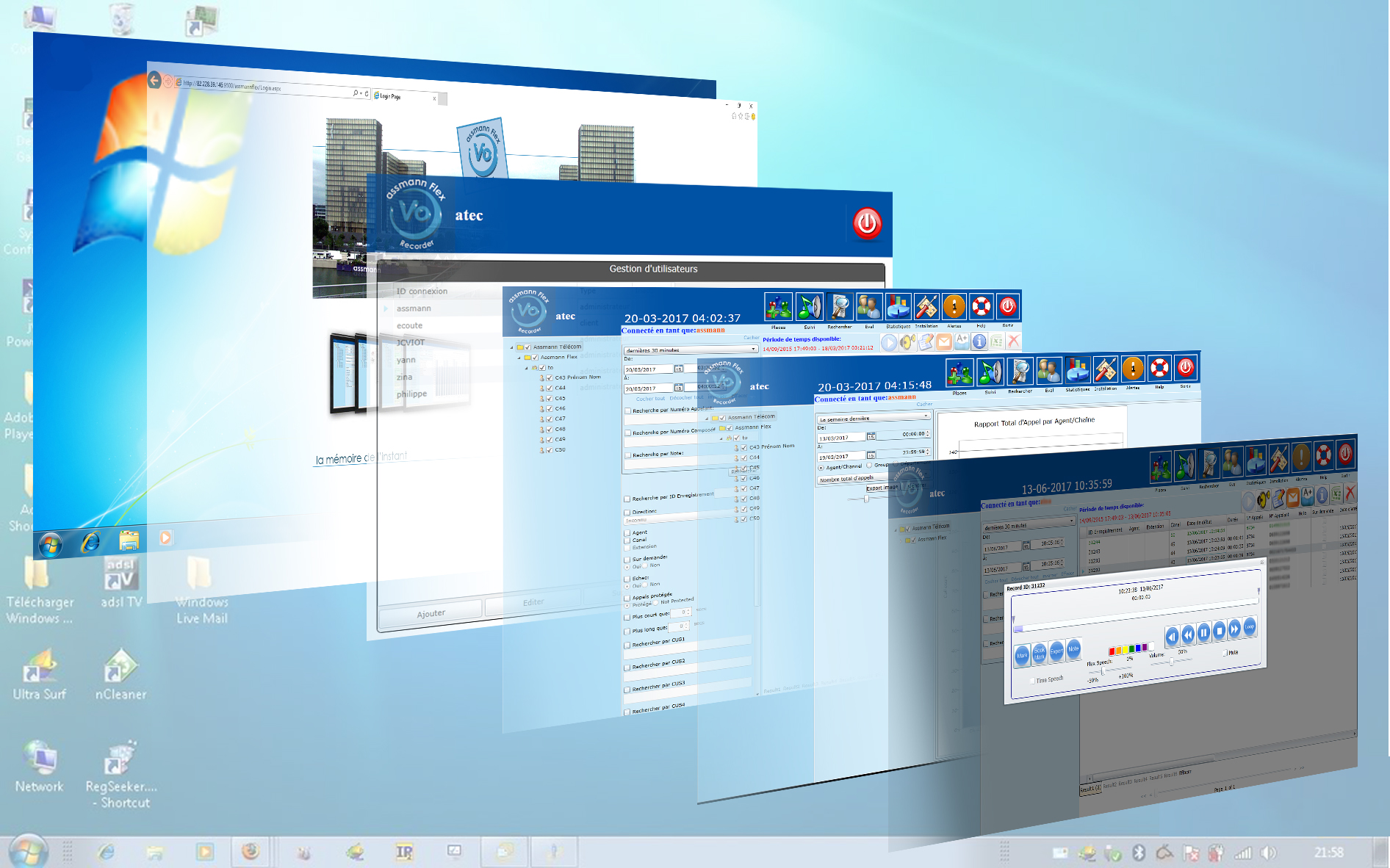Image resolution: width=1390 pixels, height=868 pixels.
Task: Click the system tray volume speaker icon
Action: tap(1267, 853)
